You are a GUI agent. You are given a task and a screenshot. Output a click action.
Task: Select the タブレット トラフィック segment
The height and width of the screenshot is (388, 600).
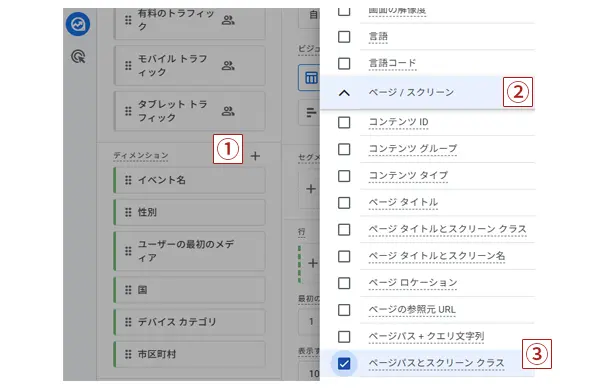[x=189, y=111]
